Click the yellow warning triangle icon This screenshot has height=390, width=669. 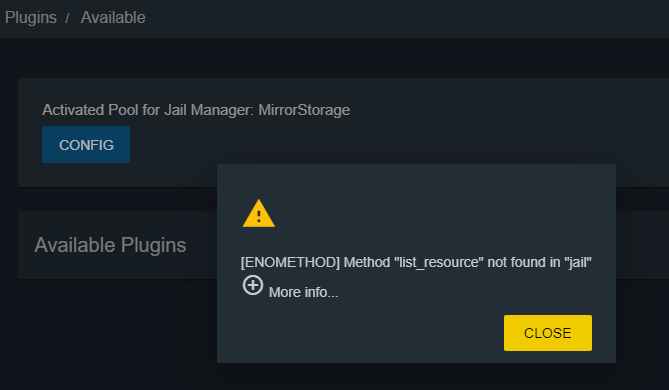[259, 213]
